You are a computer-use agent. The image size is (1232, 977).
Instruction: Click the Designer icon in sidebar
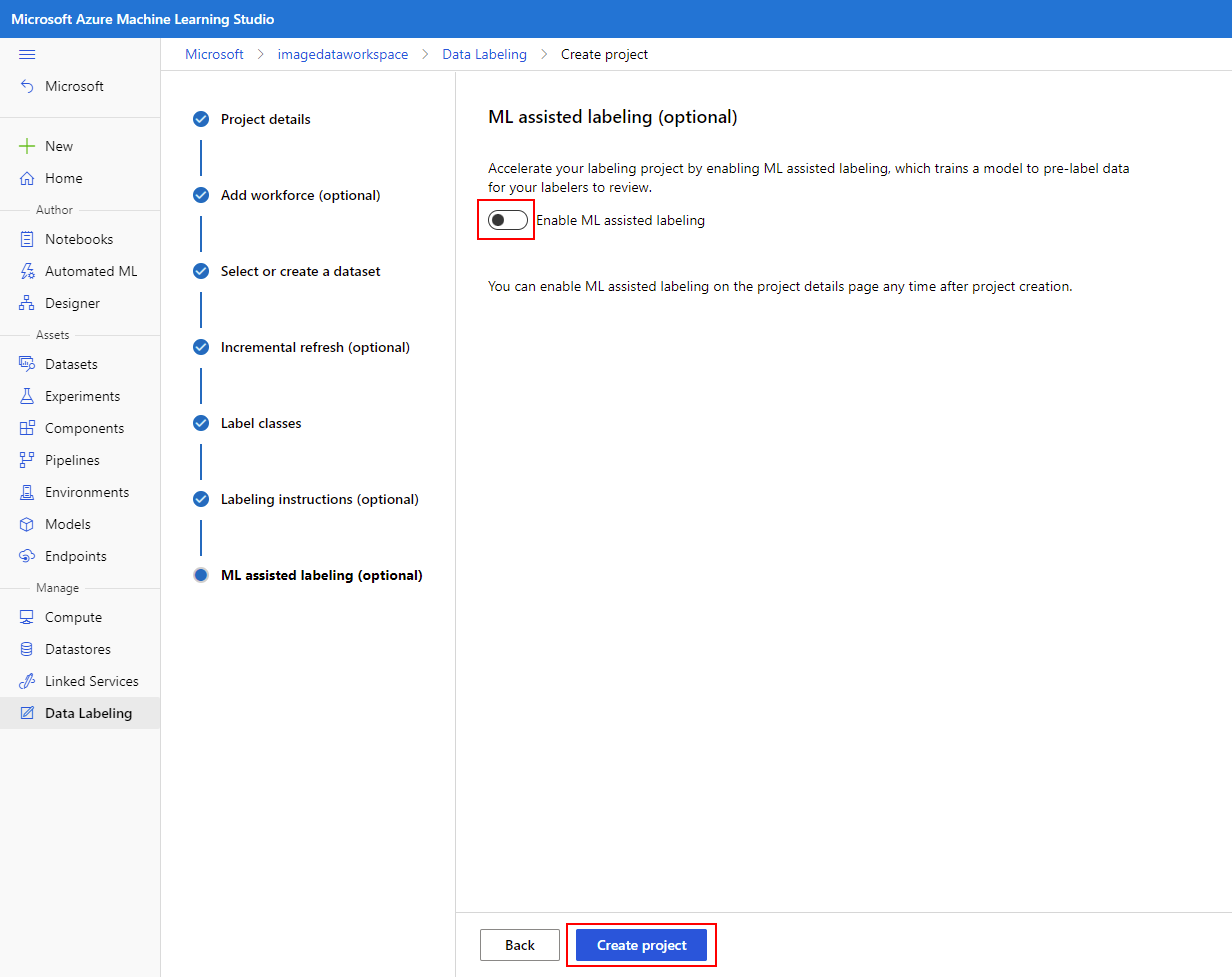[27, 303]
